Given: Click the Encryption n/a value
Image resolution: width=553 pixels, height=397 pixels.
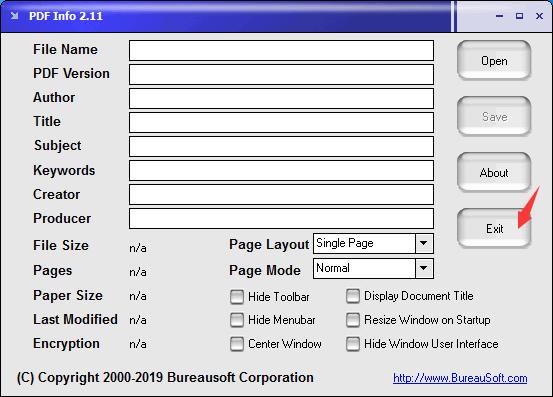Looking at the screenshot, I should pyautogui.click(x=138, y=344).
